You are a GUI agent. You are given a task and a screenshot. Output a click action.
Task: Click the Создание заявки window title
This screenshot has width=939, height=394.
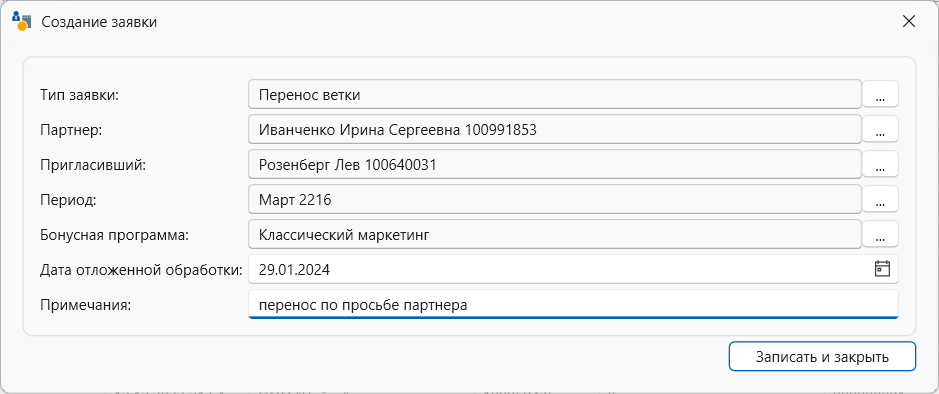(x=99, y=23)
